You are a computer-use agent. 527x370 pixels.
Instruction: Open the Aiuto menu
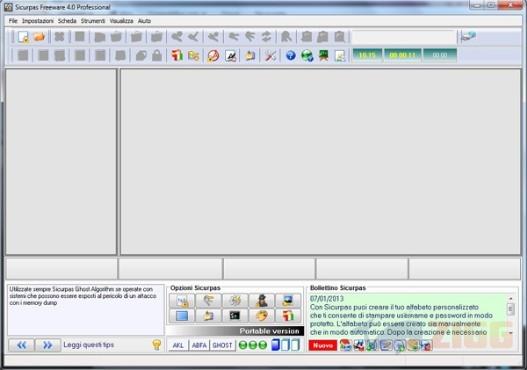(x=144, y=21)
